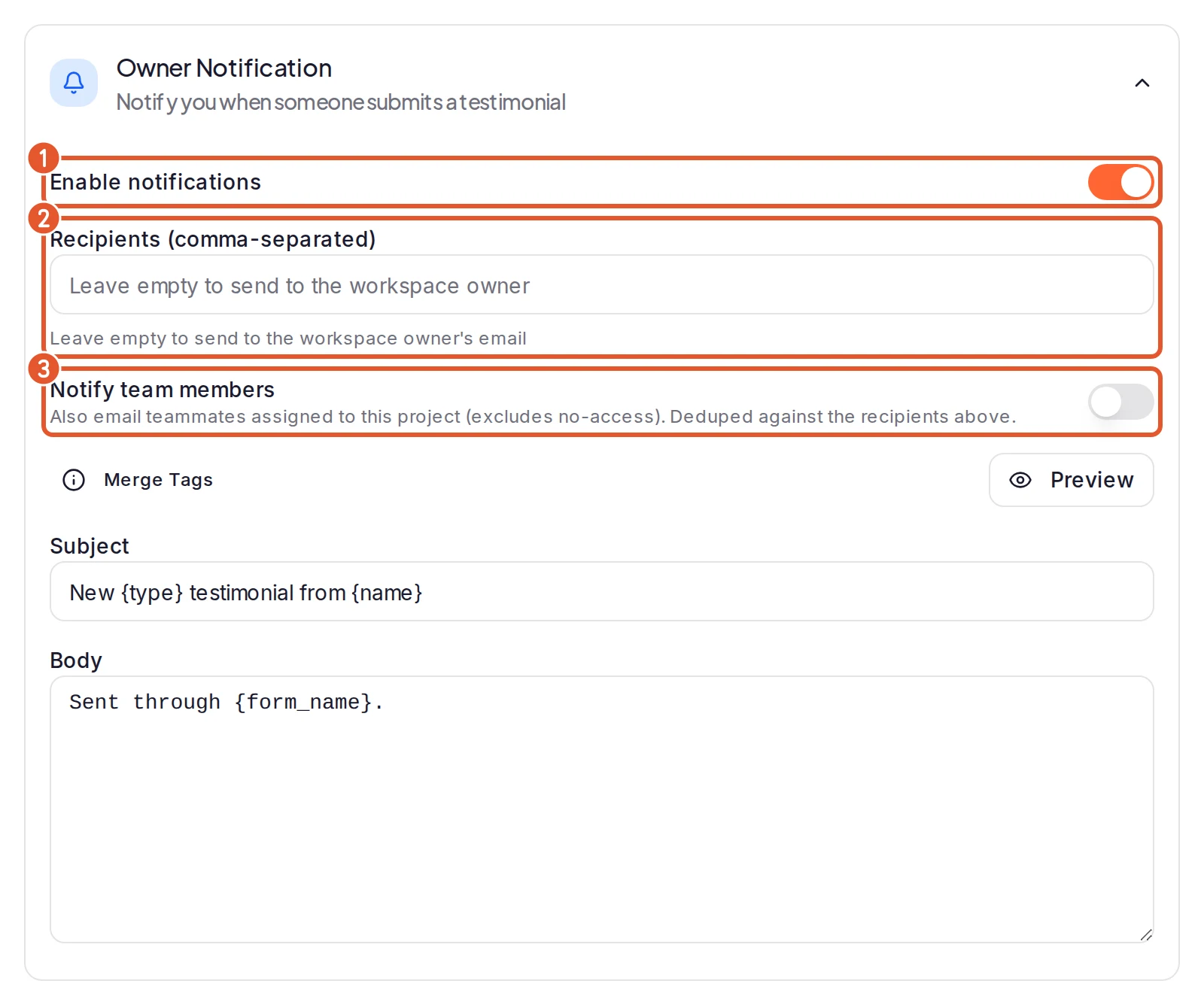
Task: Click the 'Enable notifications' label text
Action: coord(156,182)
